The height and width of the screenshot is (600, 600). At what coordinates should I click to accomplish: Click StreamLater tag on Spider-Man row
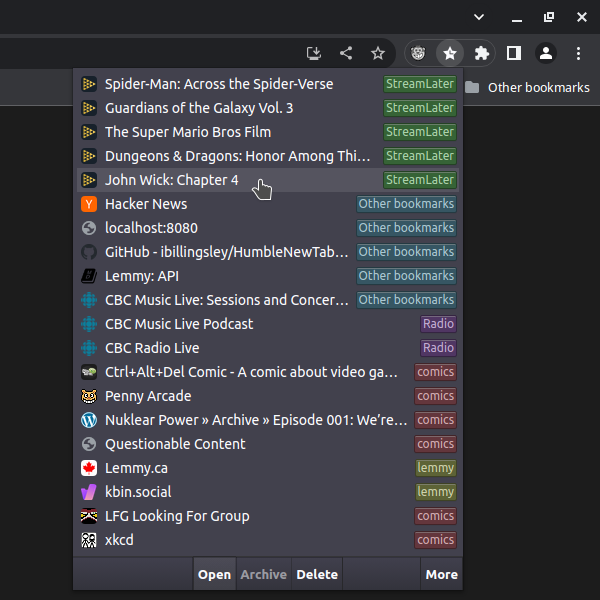pos(420,84)
